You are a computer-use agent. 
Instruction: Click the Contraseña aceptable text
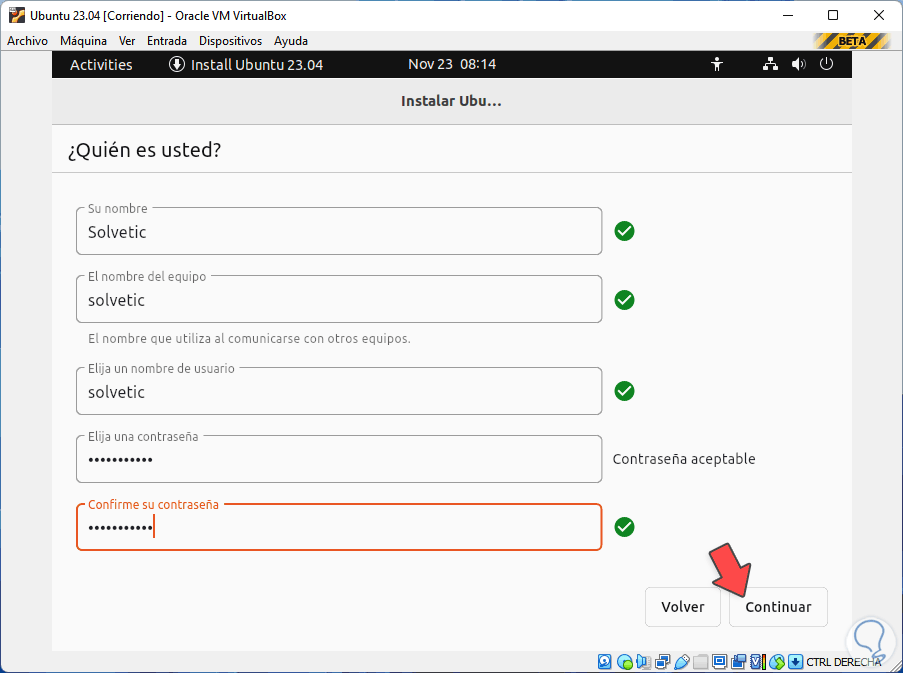684,459
